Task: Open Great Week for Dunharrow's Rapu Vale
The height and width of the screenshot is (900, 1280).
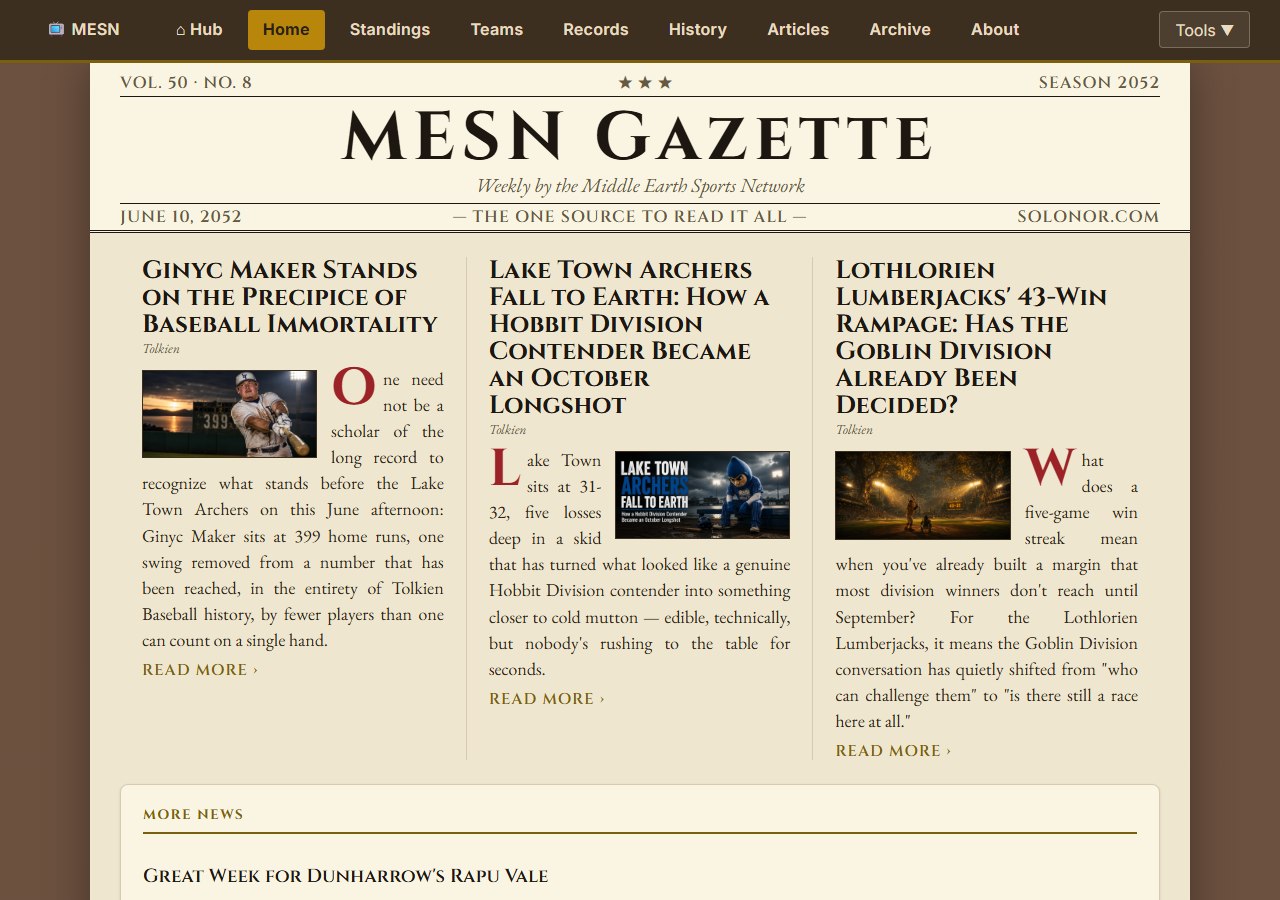Action: click(346, 876)
